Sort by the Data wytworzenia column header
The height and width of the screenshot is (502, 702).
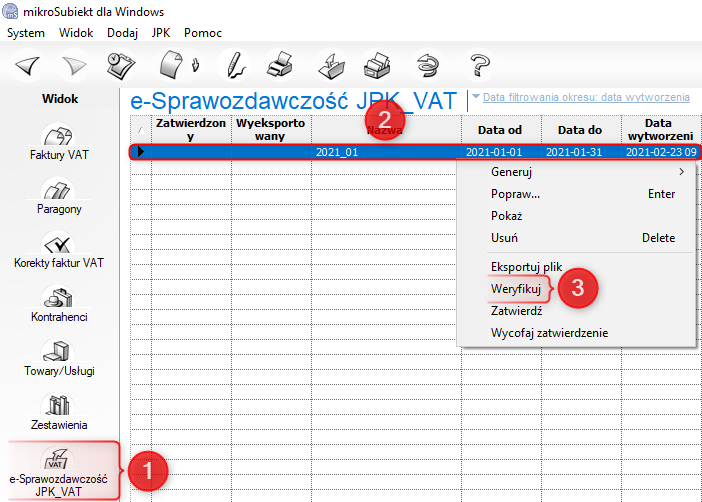tap(661, 129)
